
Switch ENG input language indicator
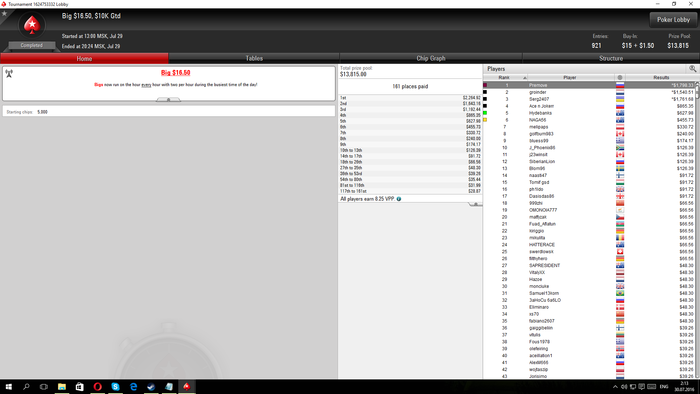coord(664,387)
